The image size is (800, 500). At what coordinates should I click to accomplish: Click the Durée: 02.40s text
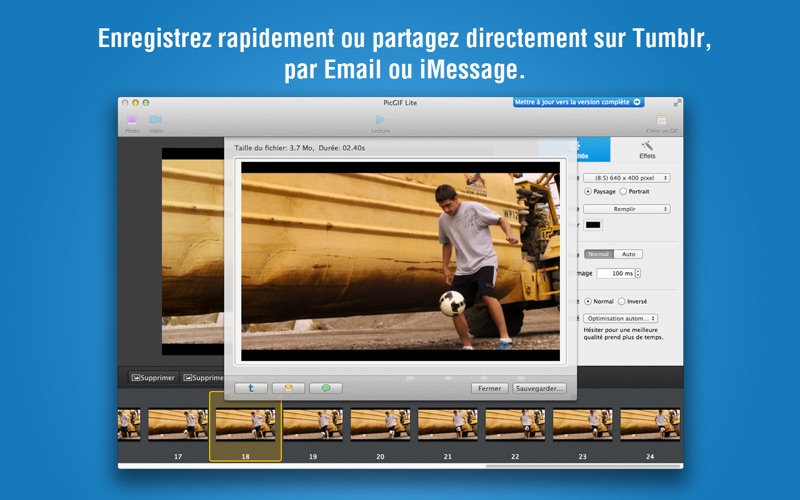342,148
